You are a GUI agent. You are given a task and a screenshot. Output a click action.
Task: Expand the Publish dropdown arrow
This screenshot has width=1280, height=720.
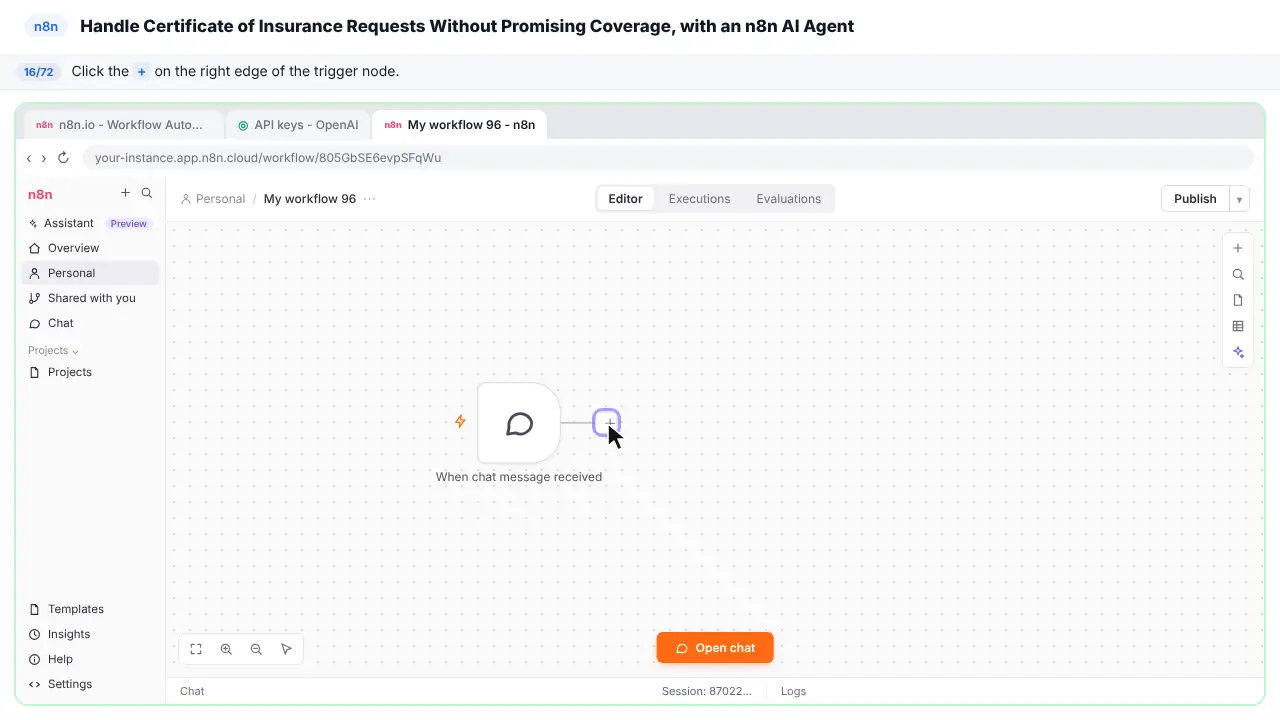[x=1239, y=199]
